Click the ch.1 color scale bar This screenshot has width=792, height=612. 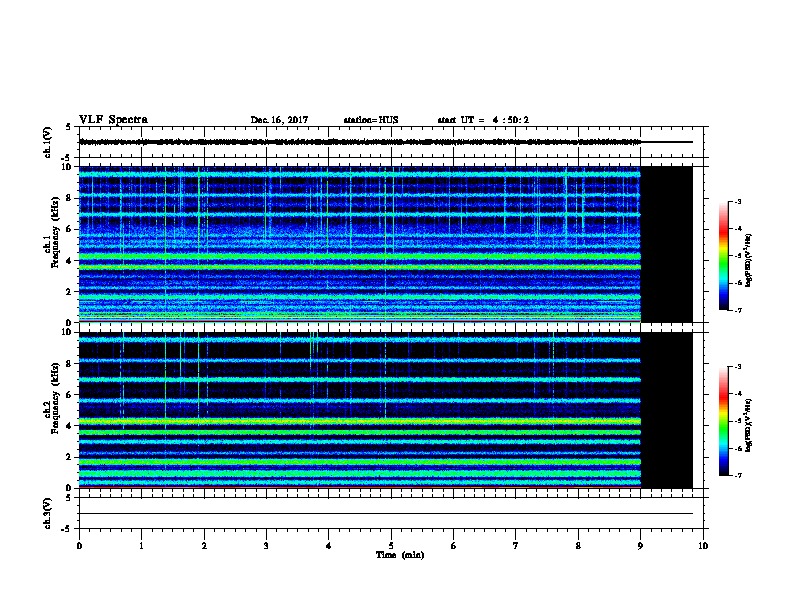(x=723, y=256)
